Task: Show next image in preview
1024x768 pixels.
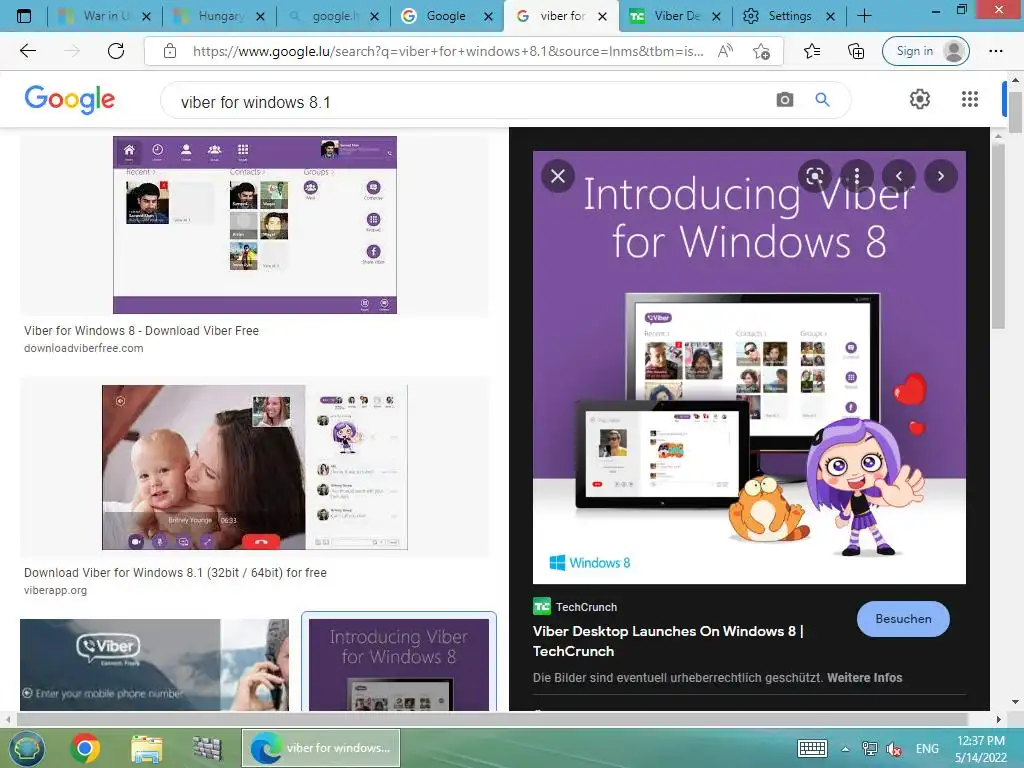Action: click(940, 176)
